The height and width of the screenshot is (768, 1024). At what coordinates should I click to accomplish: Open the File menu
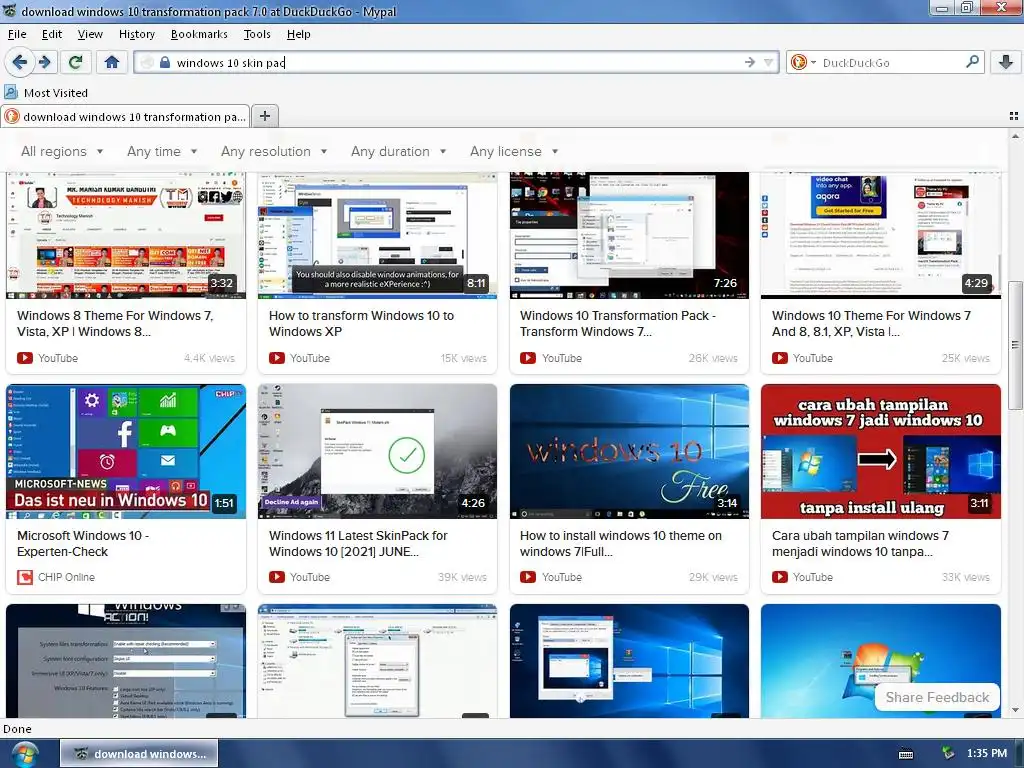[17, 34]
